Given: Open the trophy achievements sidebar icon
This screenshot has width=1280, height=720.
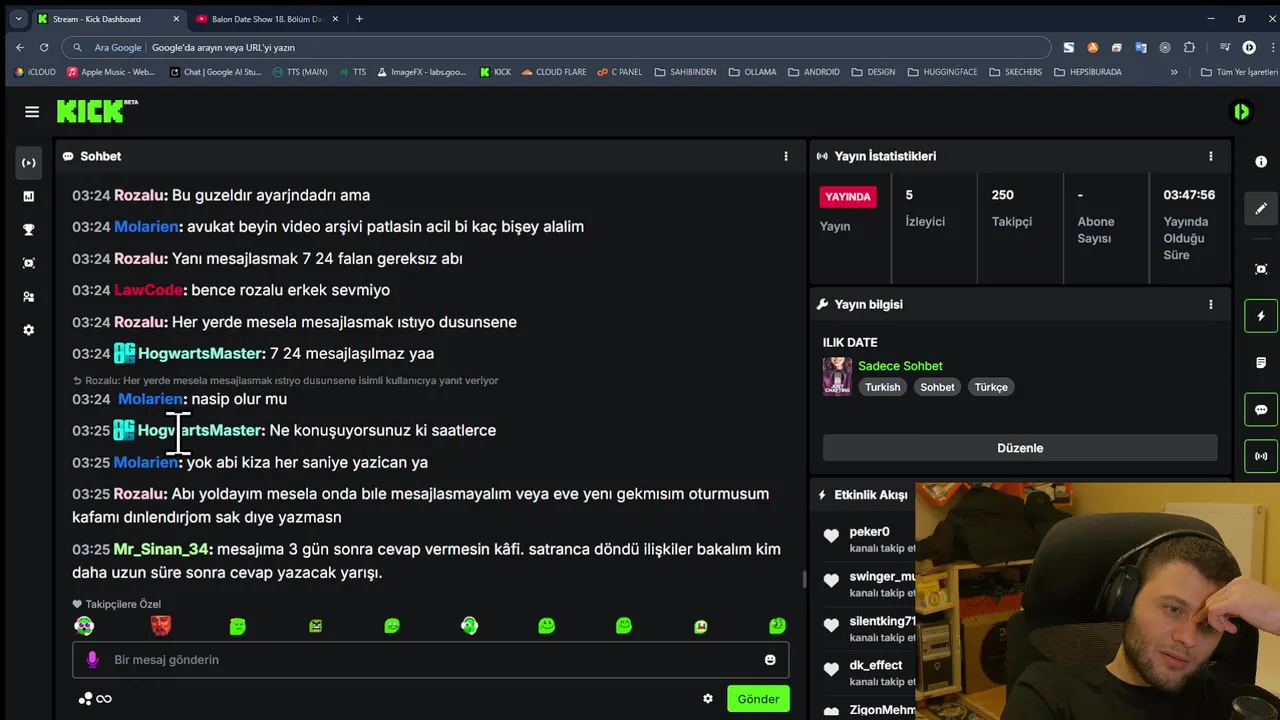Looking at the screenshot, I should tap(28, 230).
